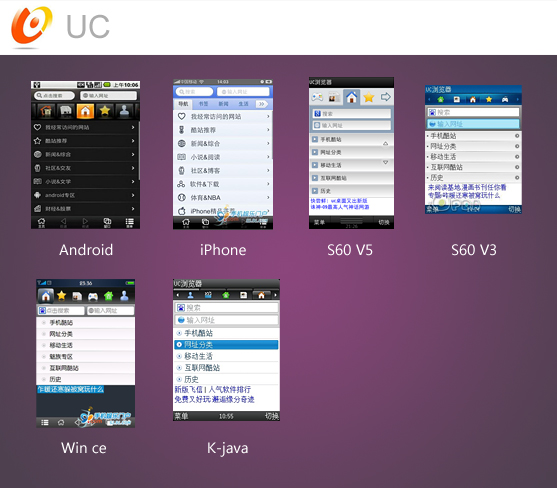Tap the star bookmark icon in Android screen
This screenshot has height=488, width=557.
(x=105, y=111)
